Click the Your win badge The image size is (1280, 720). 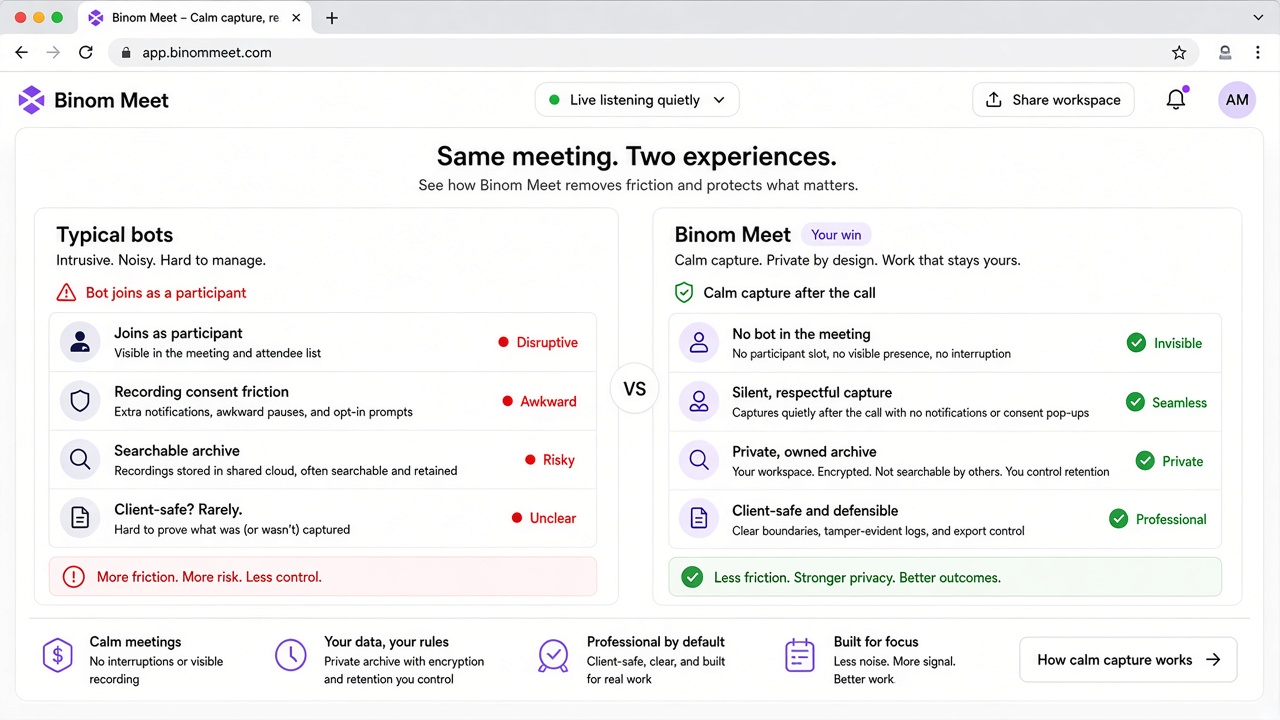click(x=836, y=235)
